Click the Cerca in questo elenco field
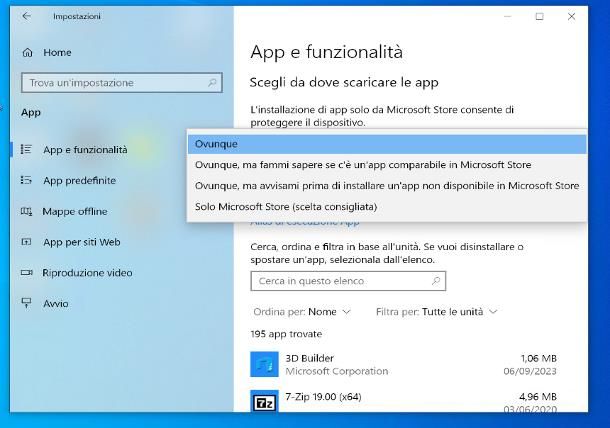This screenshot has height=428, width=610. [x=348, y=281]
